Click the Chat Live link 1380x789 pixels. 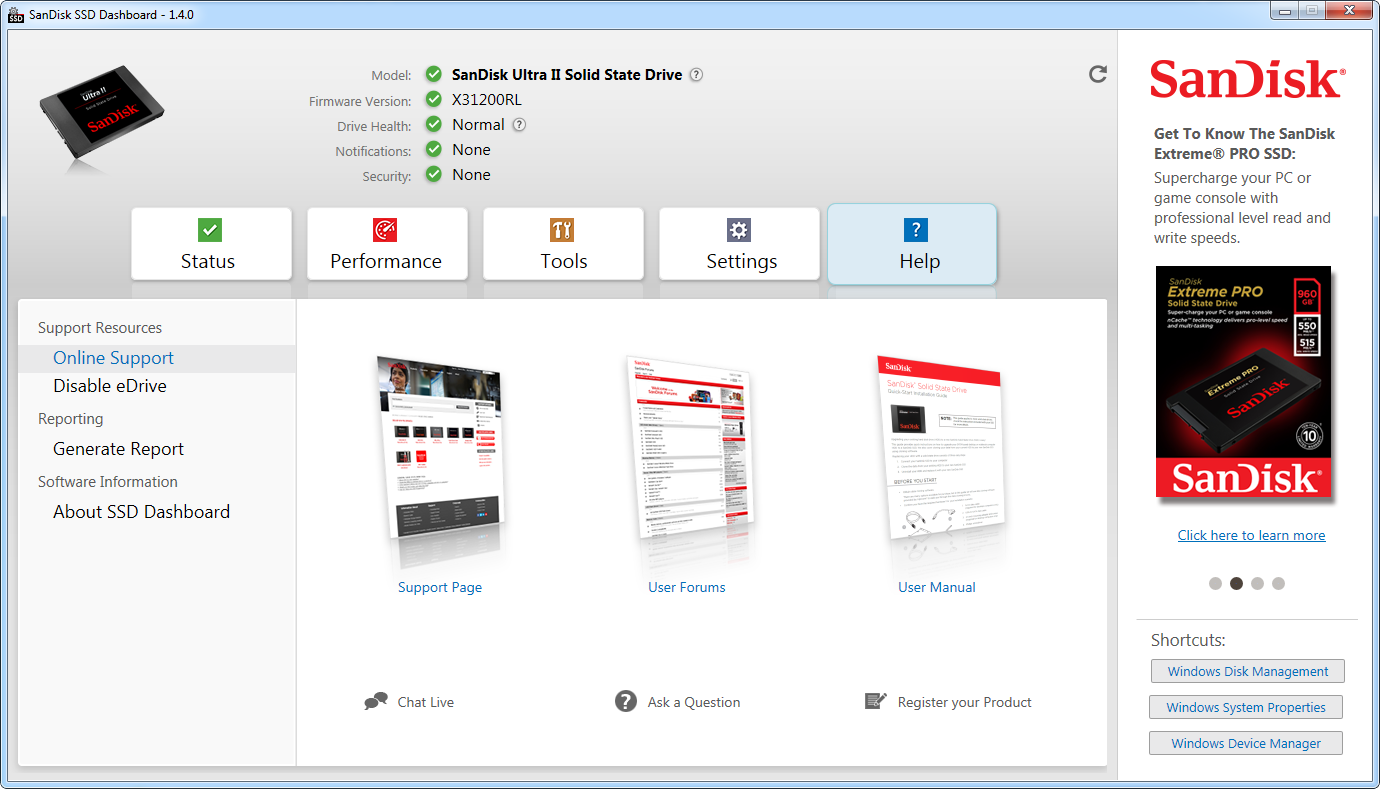click(426, 702)
